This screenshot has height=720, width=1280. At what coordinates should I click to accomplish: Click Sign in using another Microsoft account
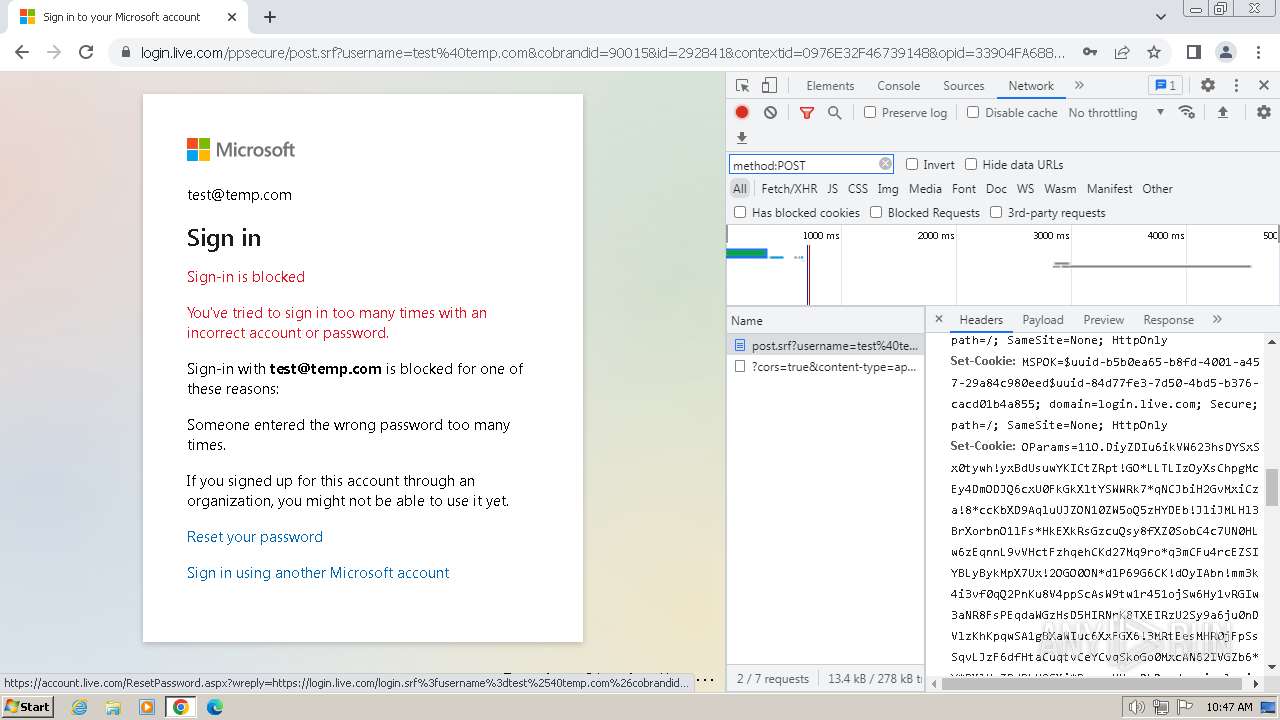(318, 573)
